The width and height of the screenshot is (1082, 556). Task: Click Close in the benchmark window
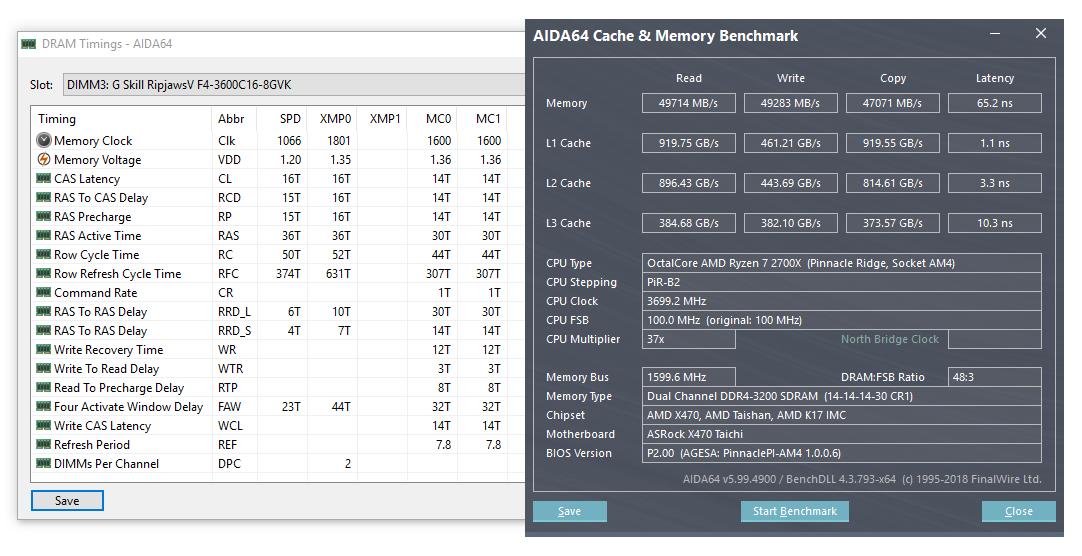pos(1019,511)
